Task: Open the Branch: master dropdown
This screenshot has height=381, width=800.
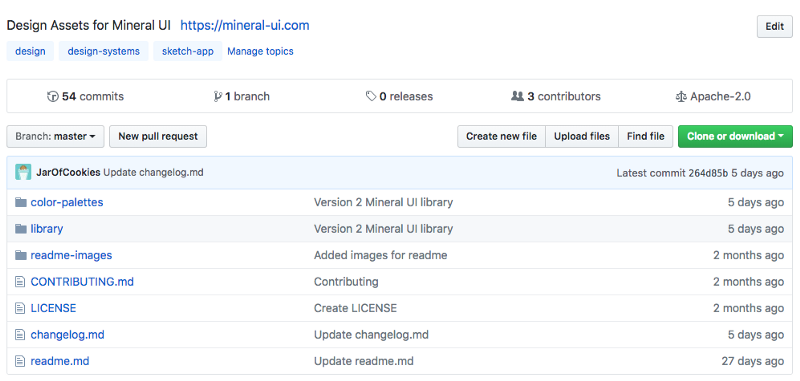Action: (55, 137)
